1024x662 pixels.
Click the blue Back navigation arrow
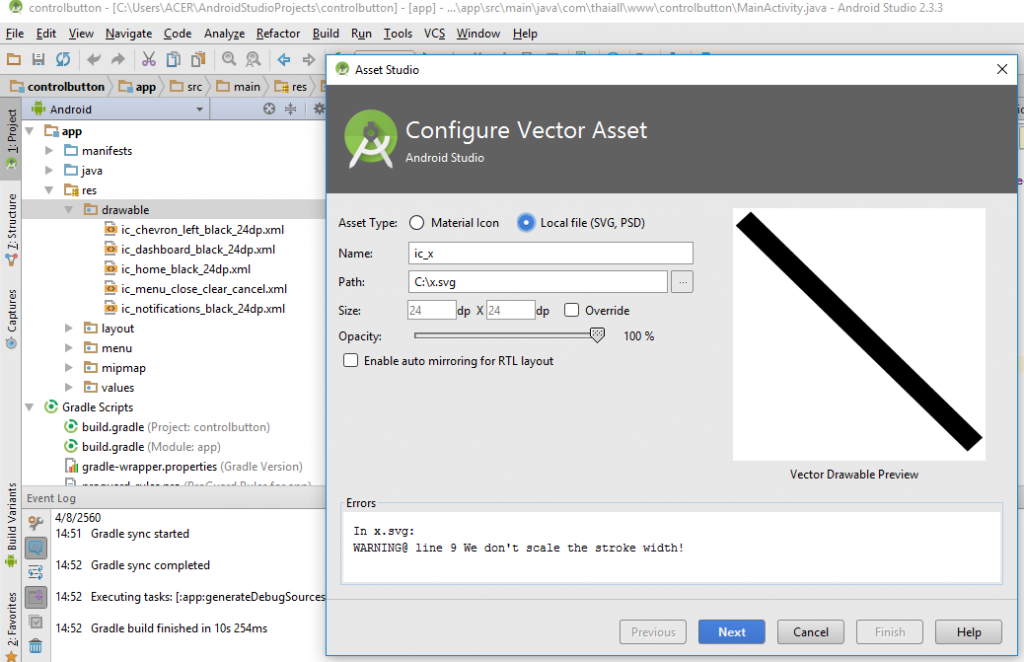(284, 59)
